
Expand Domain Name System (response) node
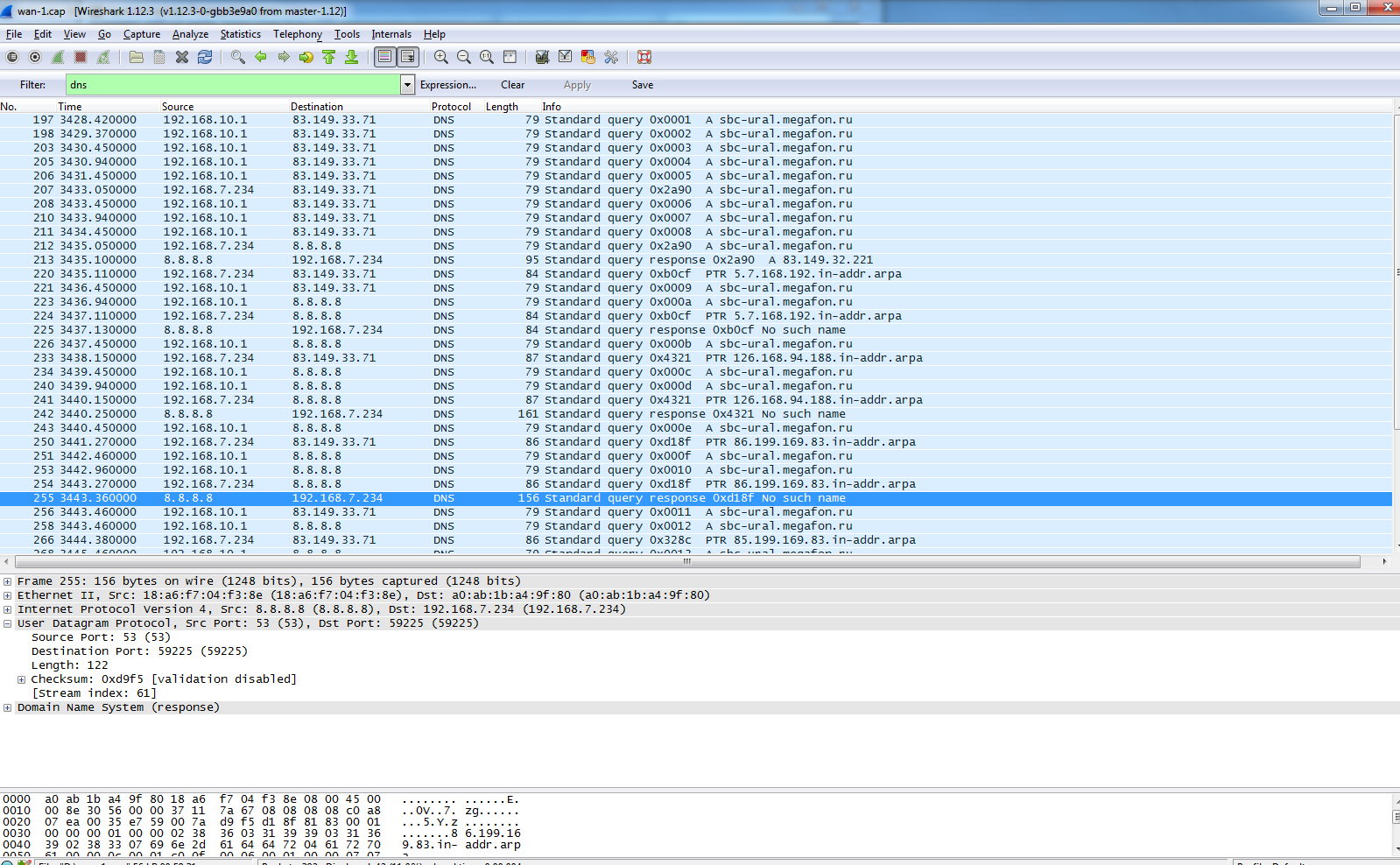click(x=7, y=707)
